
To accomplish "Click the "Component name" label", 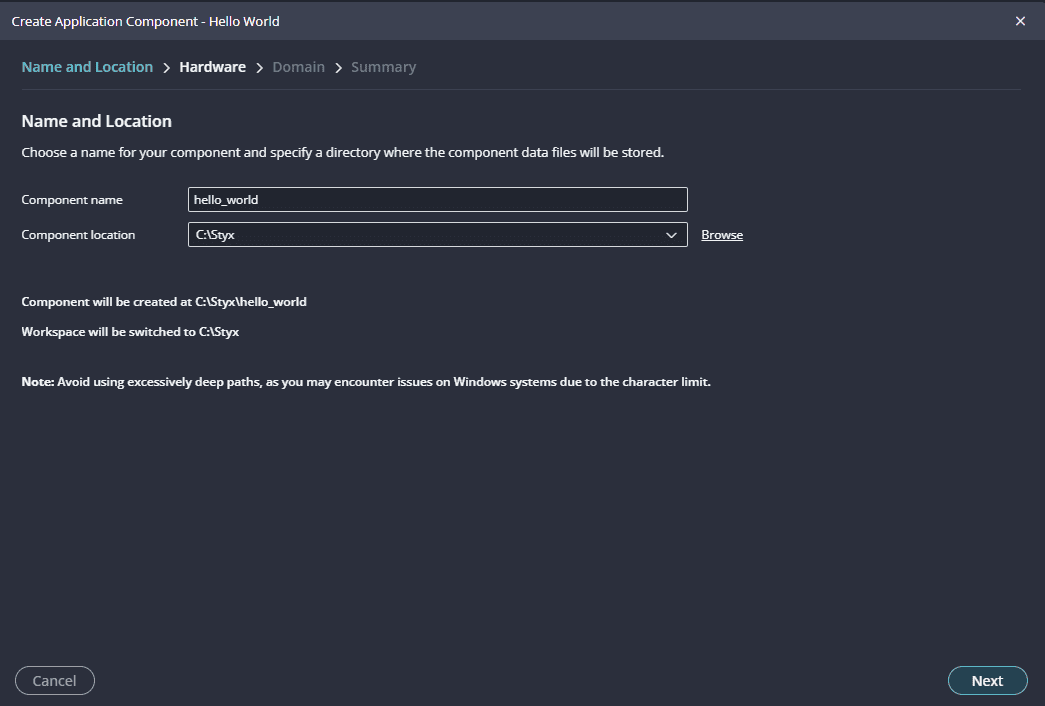I will pos(72,200).
